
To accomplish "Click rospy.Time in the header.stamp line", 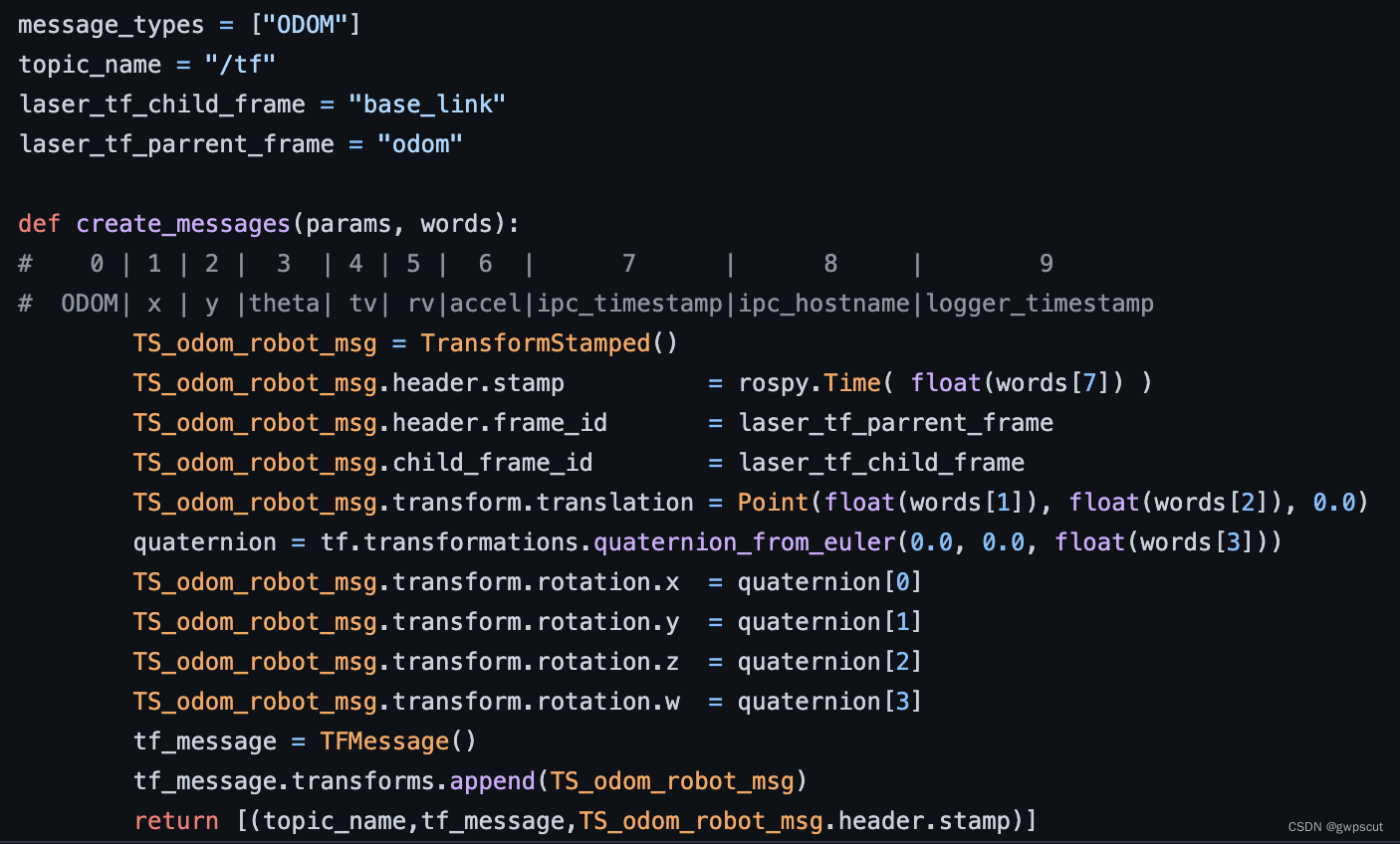I will (x=810, y=383).
